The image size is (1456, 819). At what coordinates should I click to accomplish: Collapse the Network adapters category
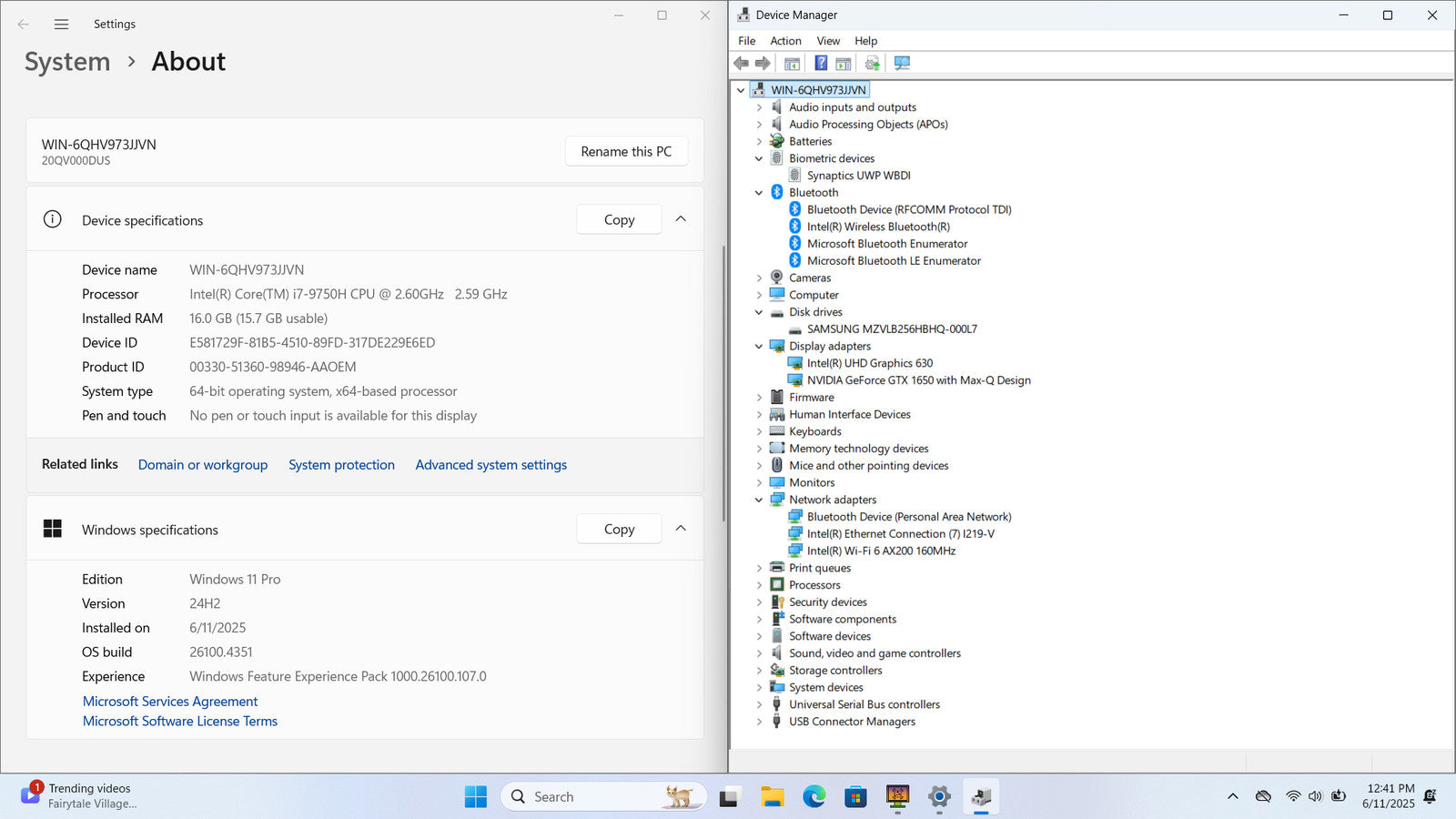pos(759,500)
